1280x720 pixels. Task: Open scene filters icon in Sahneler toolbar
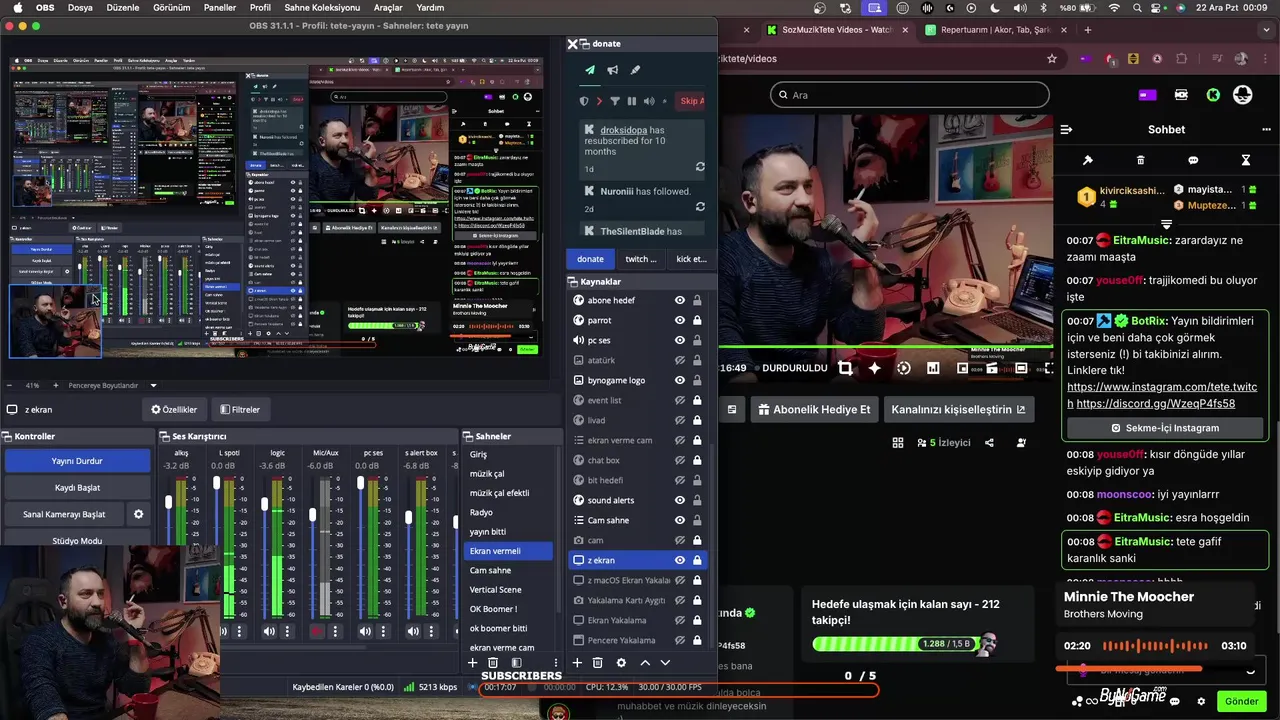(x=517, y=663)
